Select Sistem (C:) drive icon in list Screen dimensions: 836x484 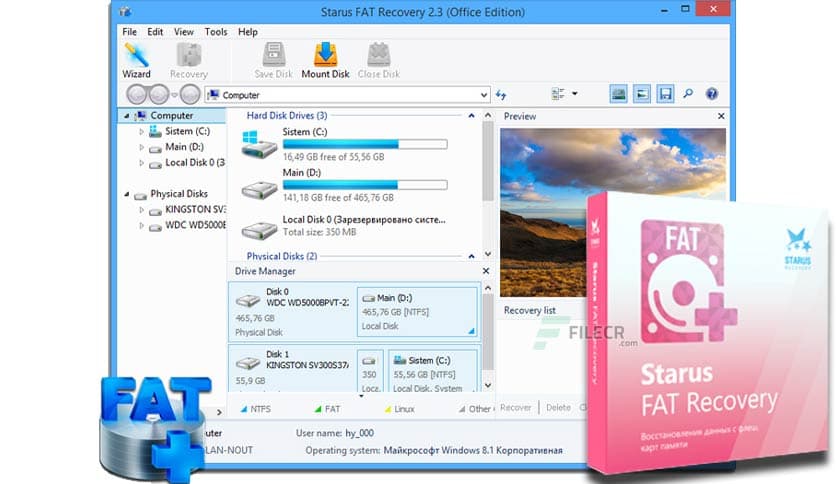pyautogui.click(x=259, y=144)
